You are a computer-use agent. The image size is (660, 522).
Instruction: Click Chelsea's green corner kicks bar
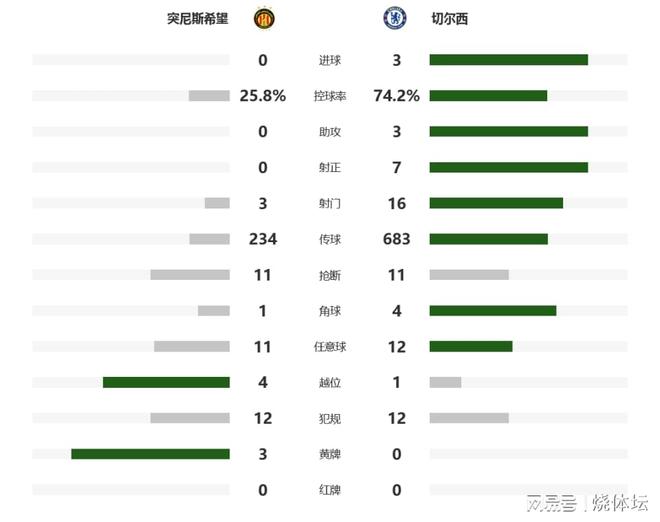pyautogui.click(x=492, y=311)
